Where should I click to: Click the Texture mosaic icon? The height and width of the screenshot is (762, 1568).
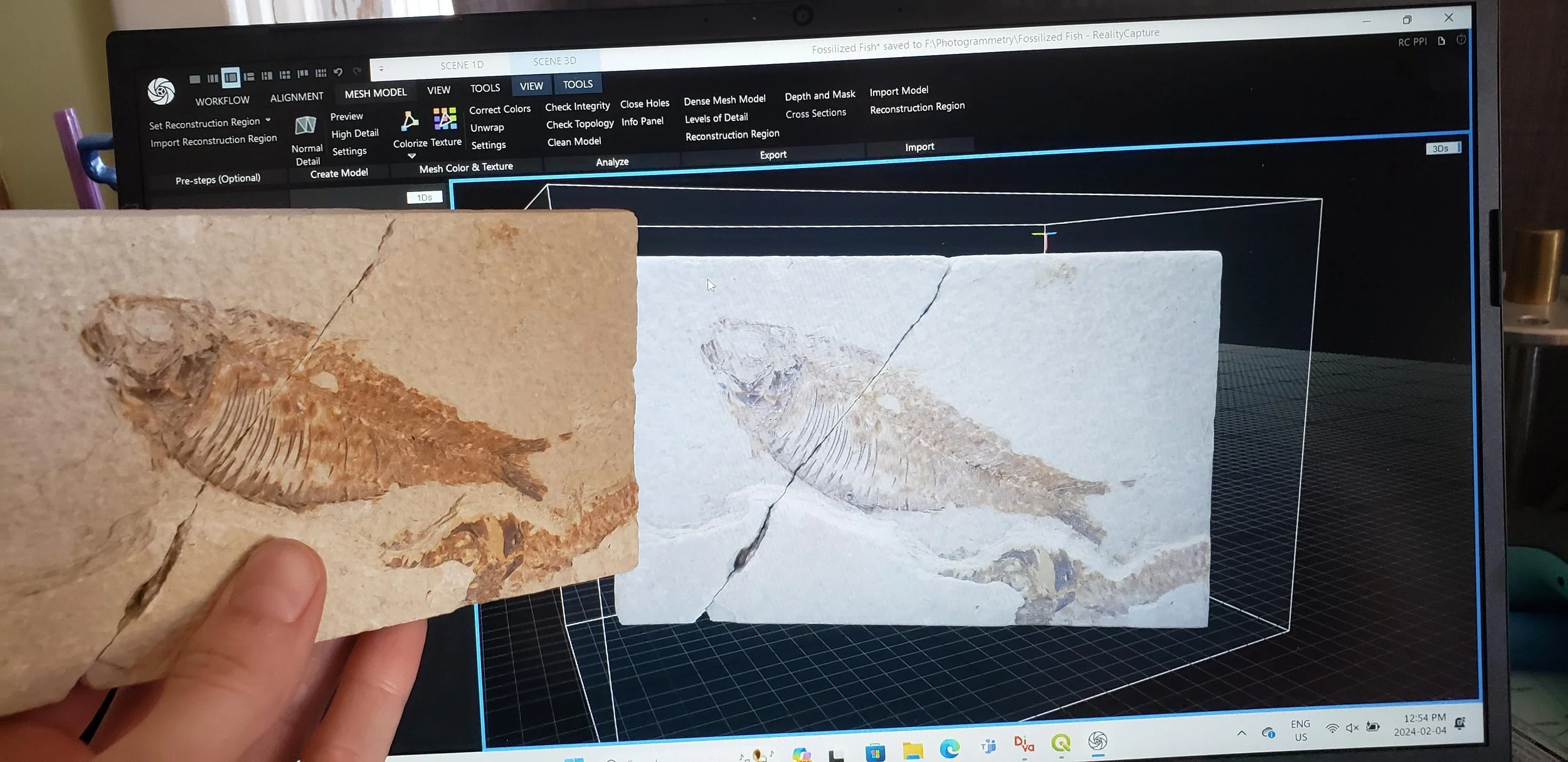tap(445, 119)
